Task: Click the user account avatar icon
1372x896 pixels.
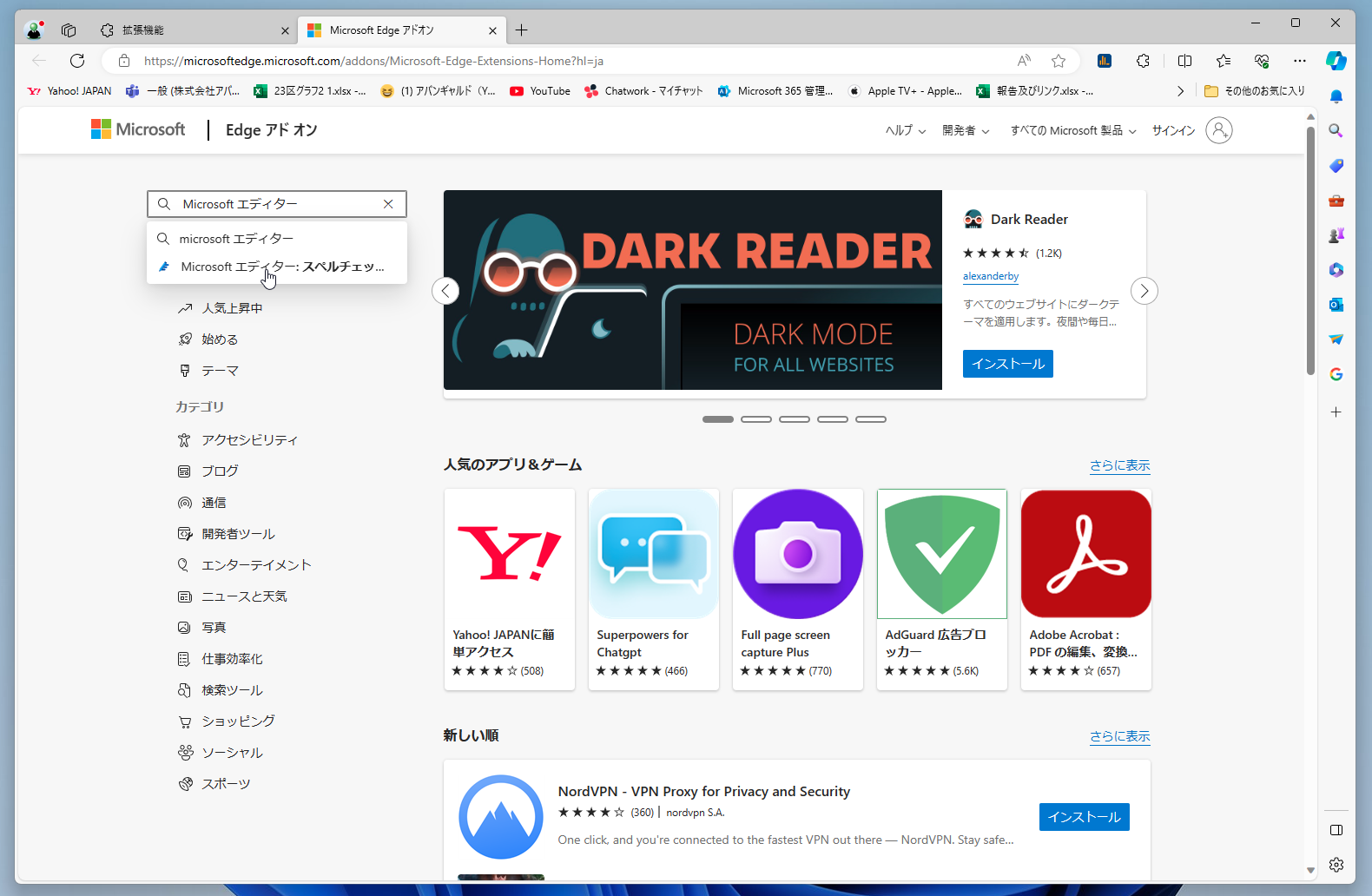Action: [1219, 130]
